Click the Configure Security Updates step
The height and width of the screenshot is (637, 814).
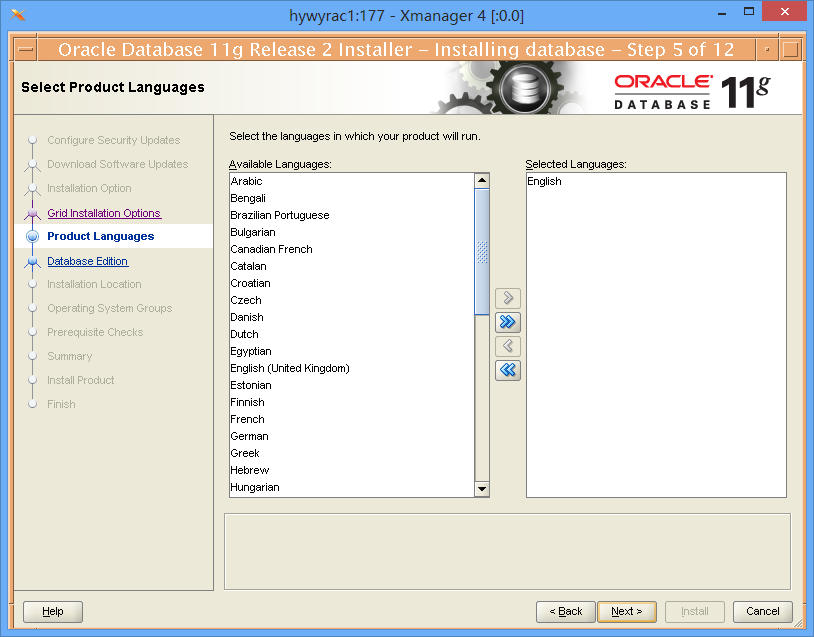pyautogui.click(x=114, y=140)
